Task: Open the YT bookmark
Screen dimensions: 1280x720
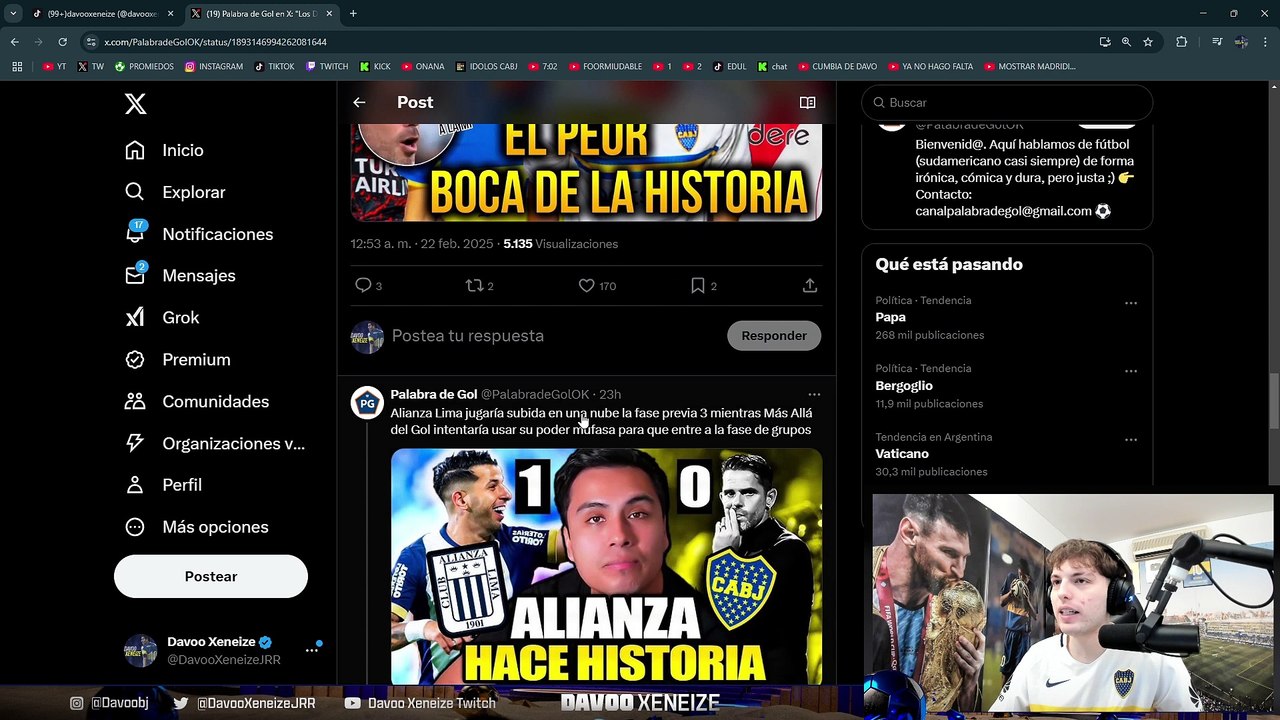Action: [x=55, y=67]
